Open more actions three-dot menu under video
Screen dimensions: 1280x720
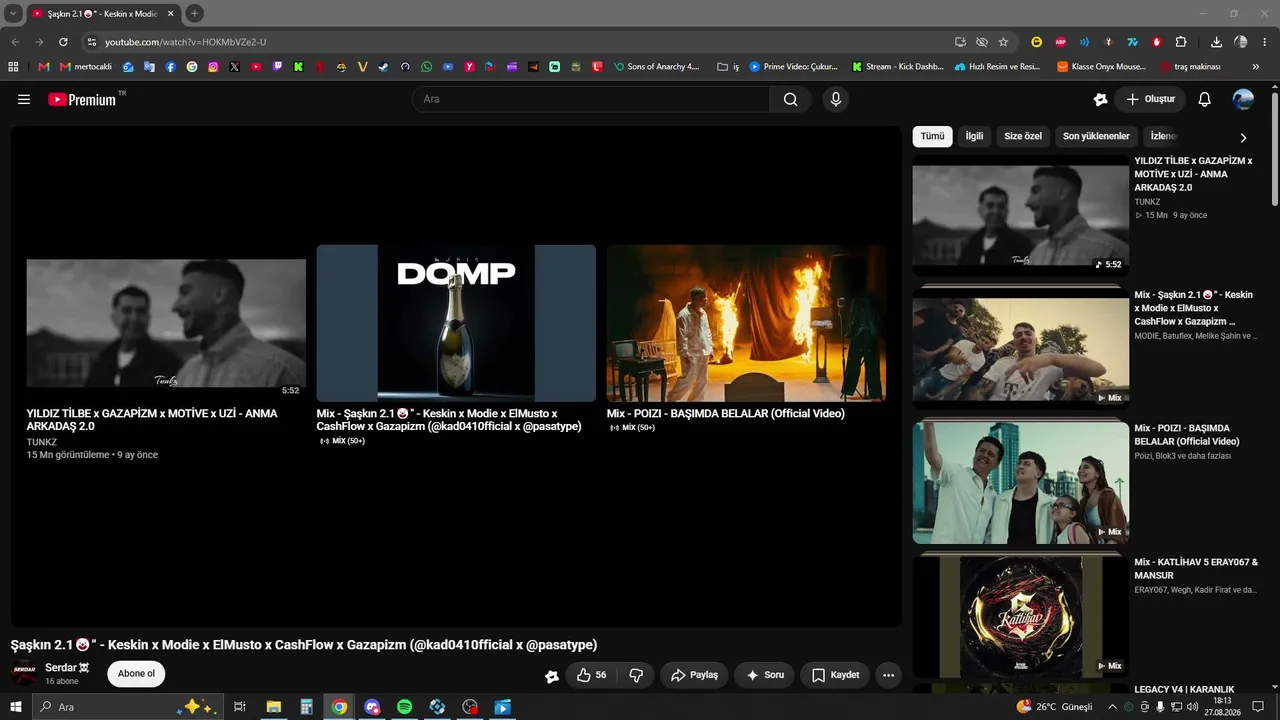(889, 675)
